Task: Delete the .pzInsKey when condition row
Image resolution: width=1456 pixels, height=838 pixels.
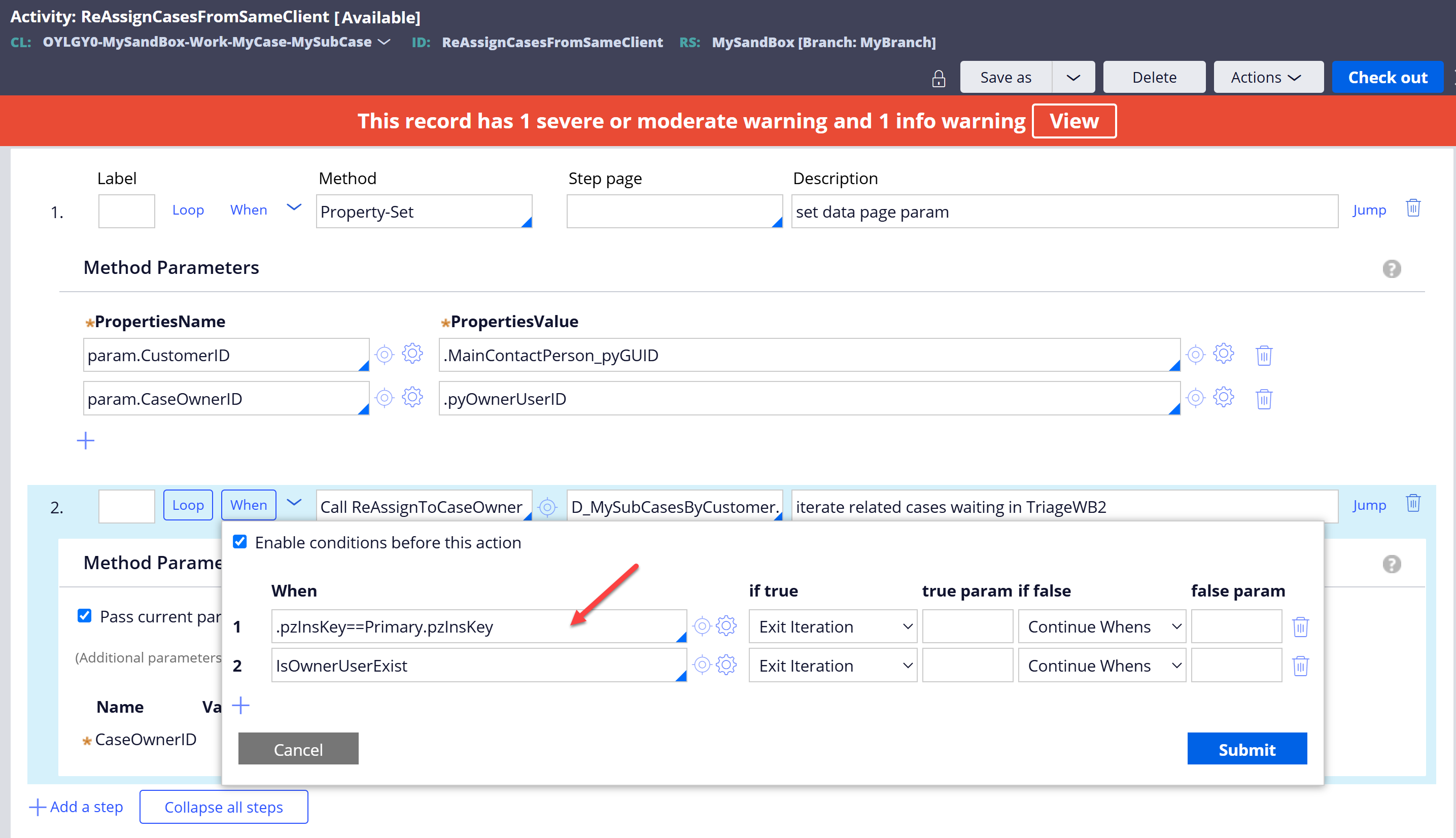Action: [x=1300, y=627]
